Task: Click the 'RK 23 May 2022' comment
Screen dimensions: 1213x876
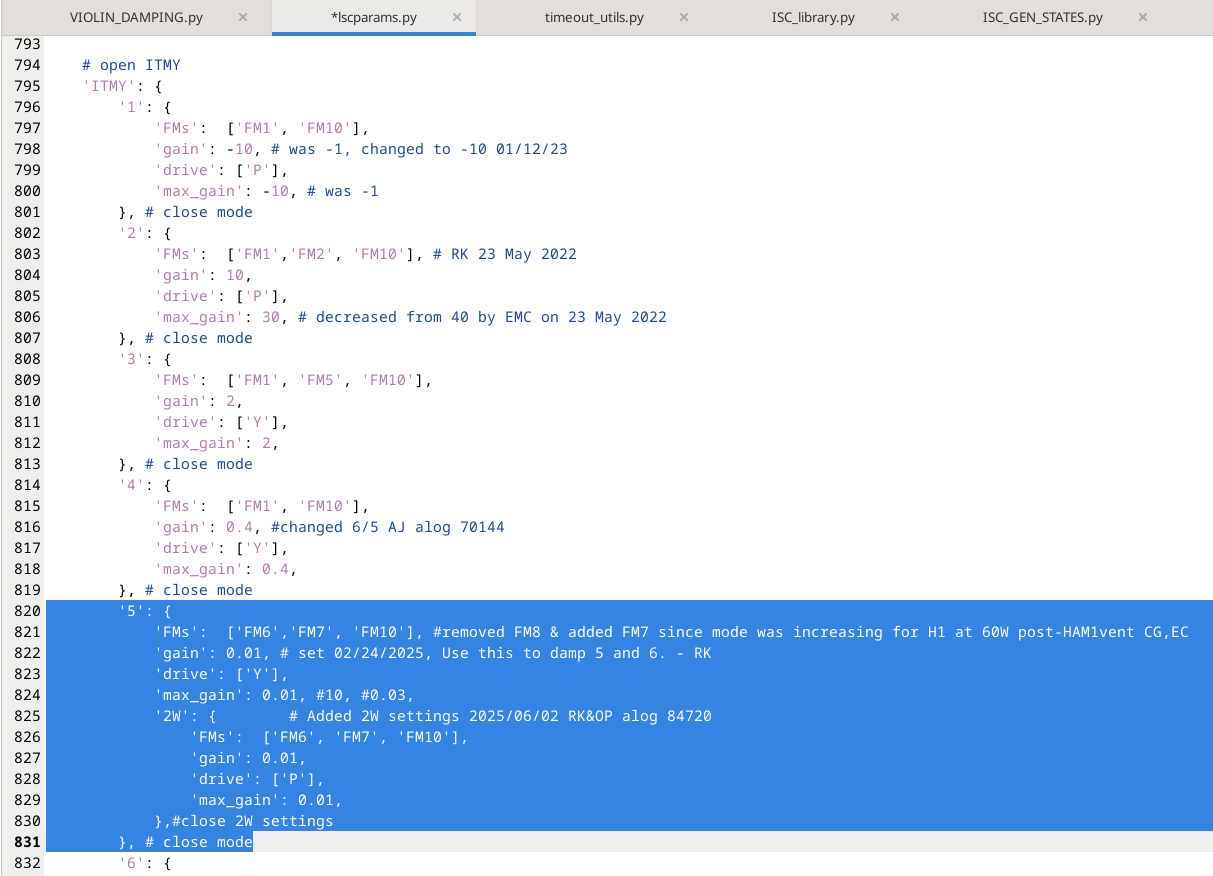Action: click(505, 254)
